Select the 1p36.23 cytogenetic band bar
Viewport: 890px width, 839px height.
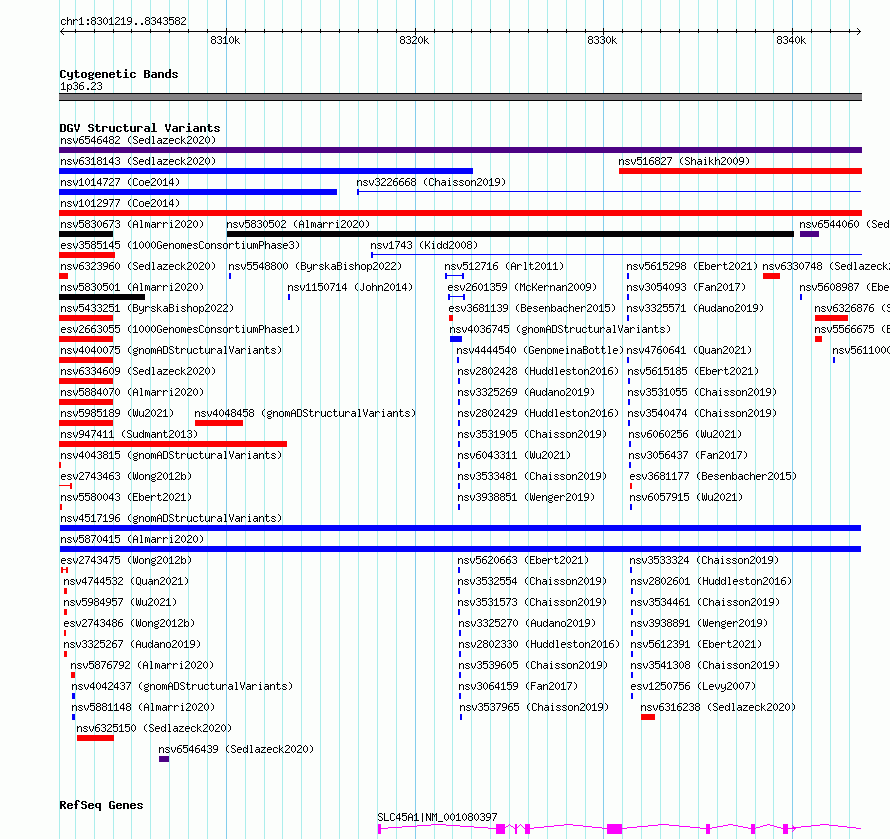[460, 97]
